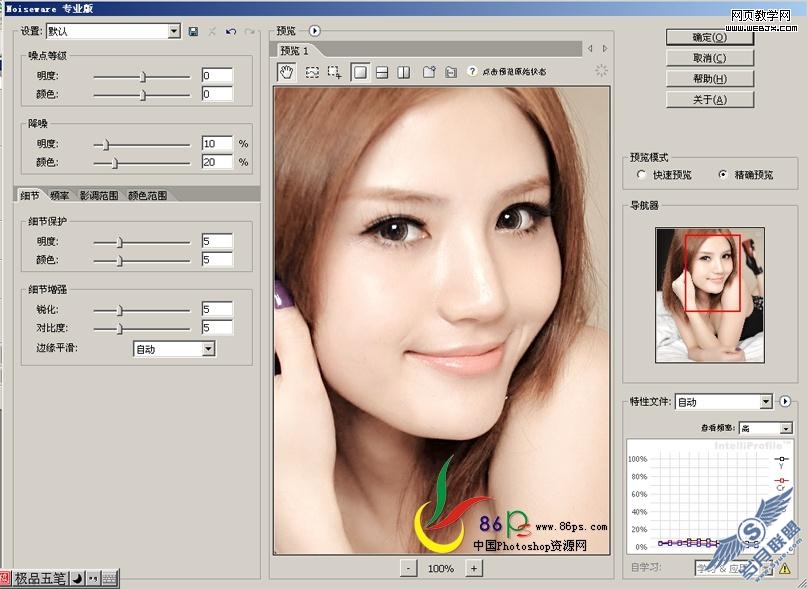Click the 100% zoom level text
The height and width of the screenshot is (589, 808).
(x=441, y=568)
